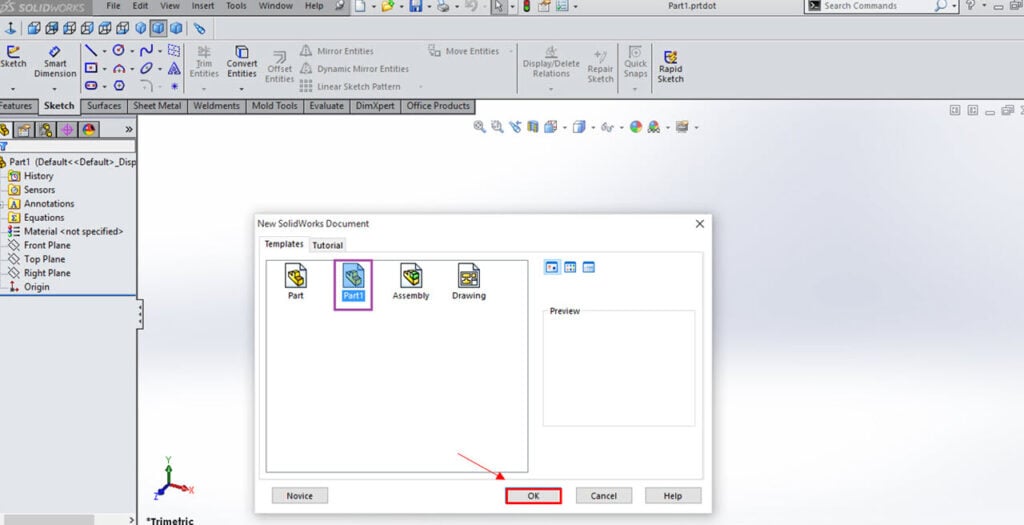Select the Ellipse sketch tool
The width and height of the screenshot is (1024, 525).
coord(146,68)
